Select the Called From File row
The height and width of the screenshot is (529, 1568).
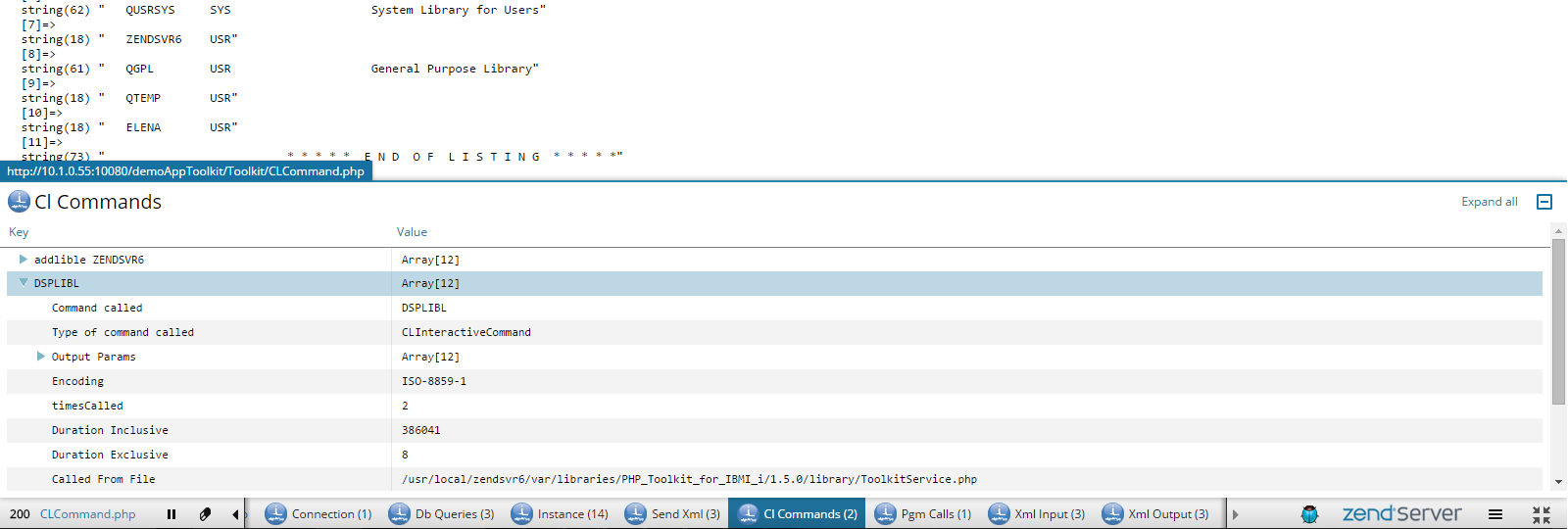tap(774, 479)
